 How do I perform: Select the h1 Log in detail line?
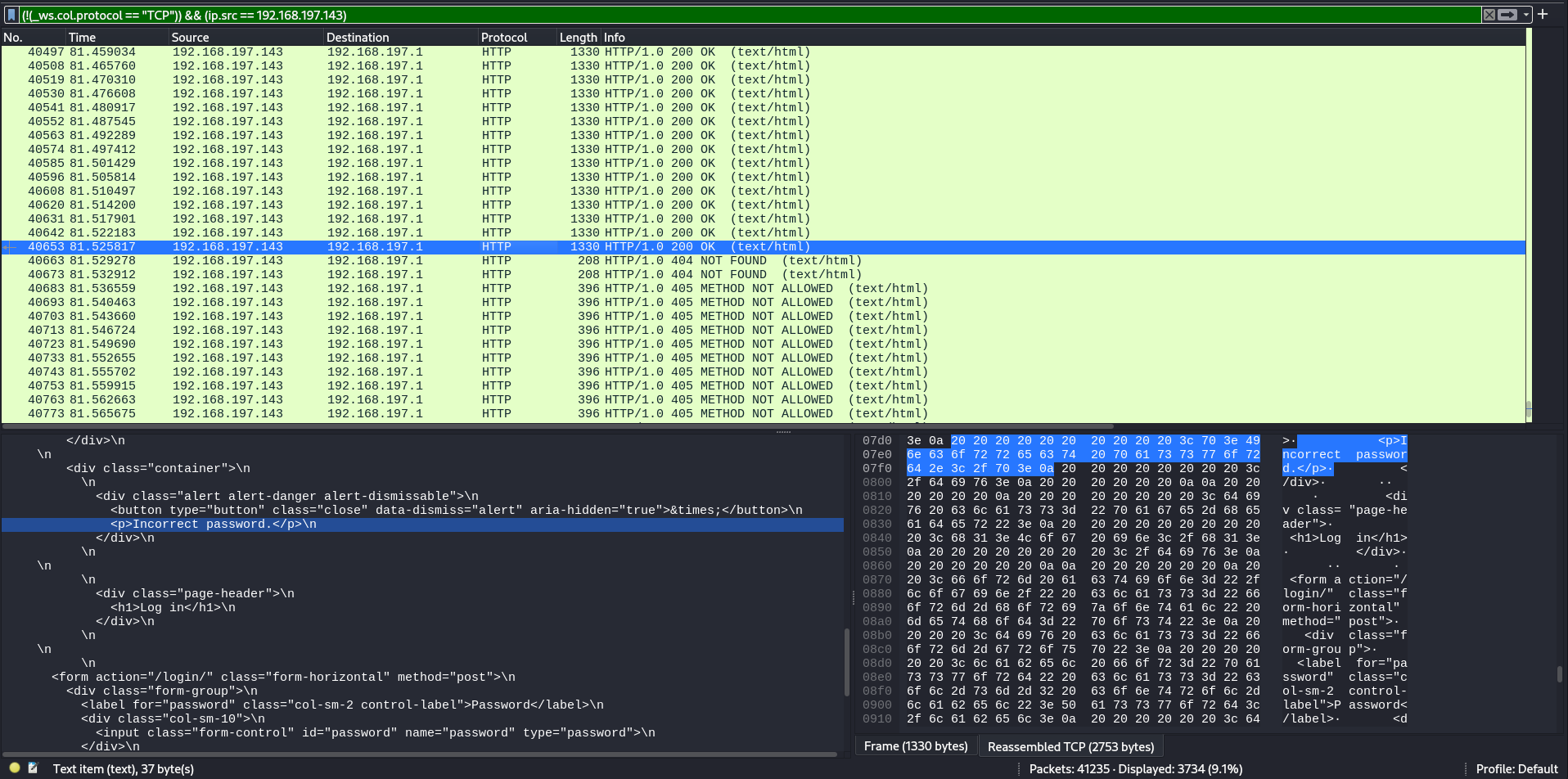(422, 607)
